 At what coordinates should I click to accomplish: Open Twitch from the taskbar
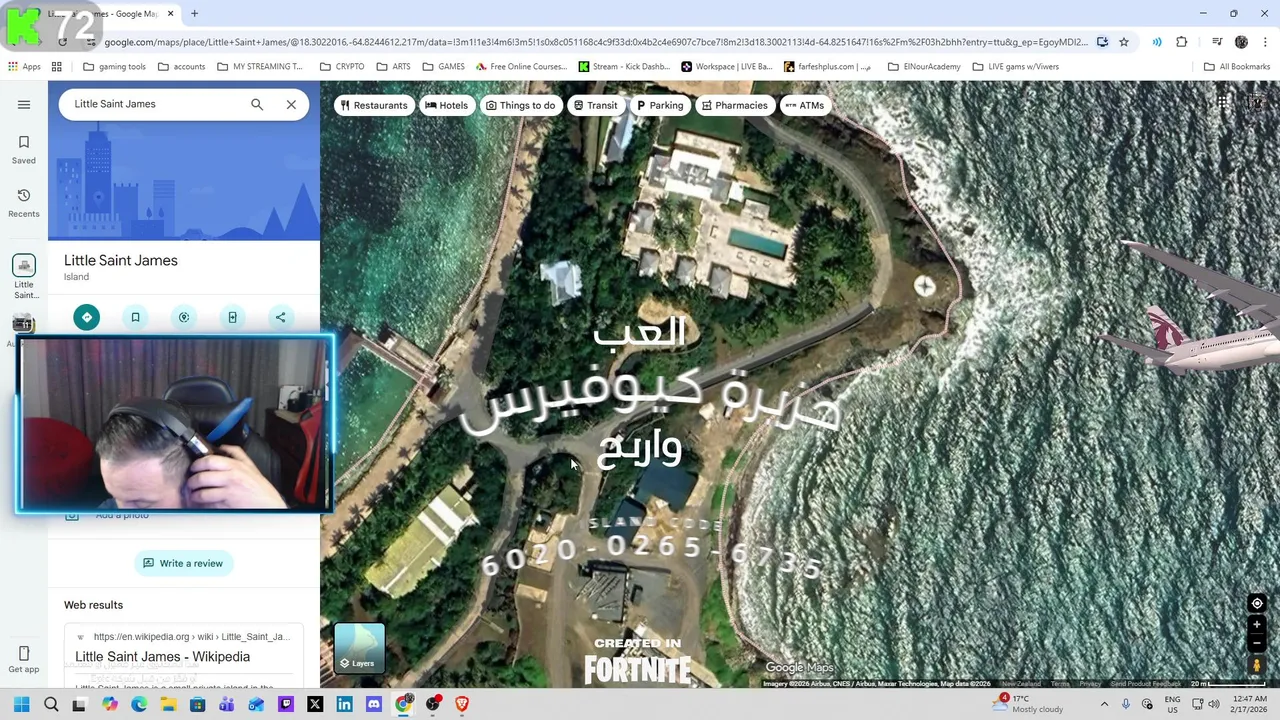click(286, 704)
